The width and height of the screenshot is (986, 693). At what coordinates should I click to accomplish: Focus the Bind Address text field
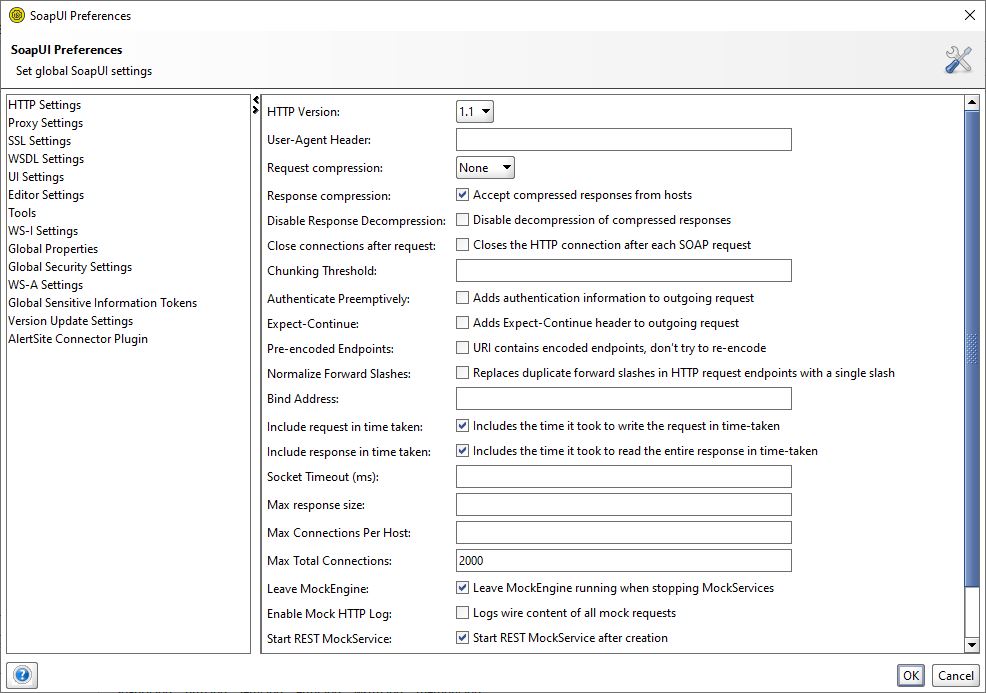624,399
